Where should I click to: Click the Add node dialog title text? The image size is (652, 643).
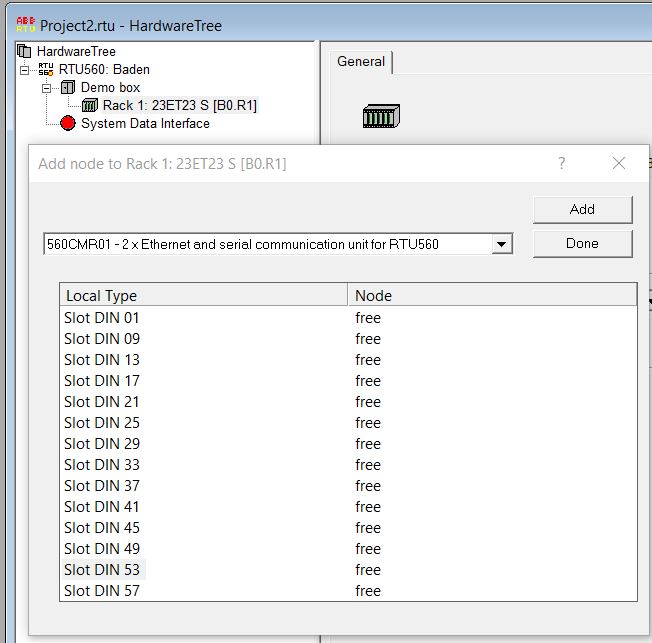(x=162, y=163)
